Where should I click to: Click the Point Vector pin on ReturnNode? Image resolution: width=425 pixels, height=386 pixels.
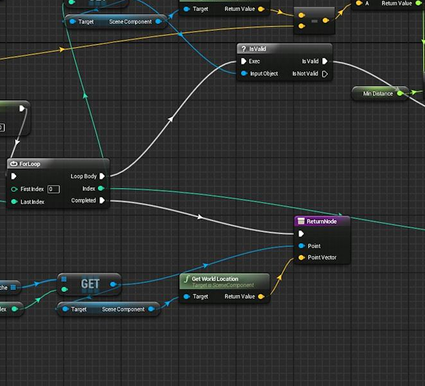click(302, 258)
